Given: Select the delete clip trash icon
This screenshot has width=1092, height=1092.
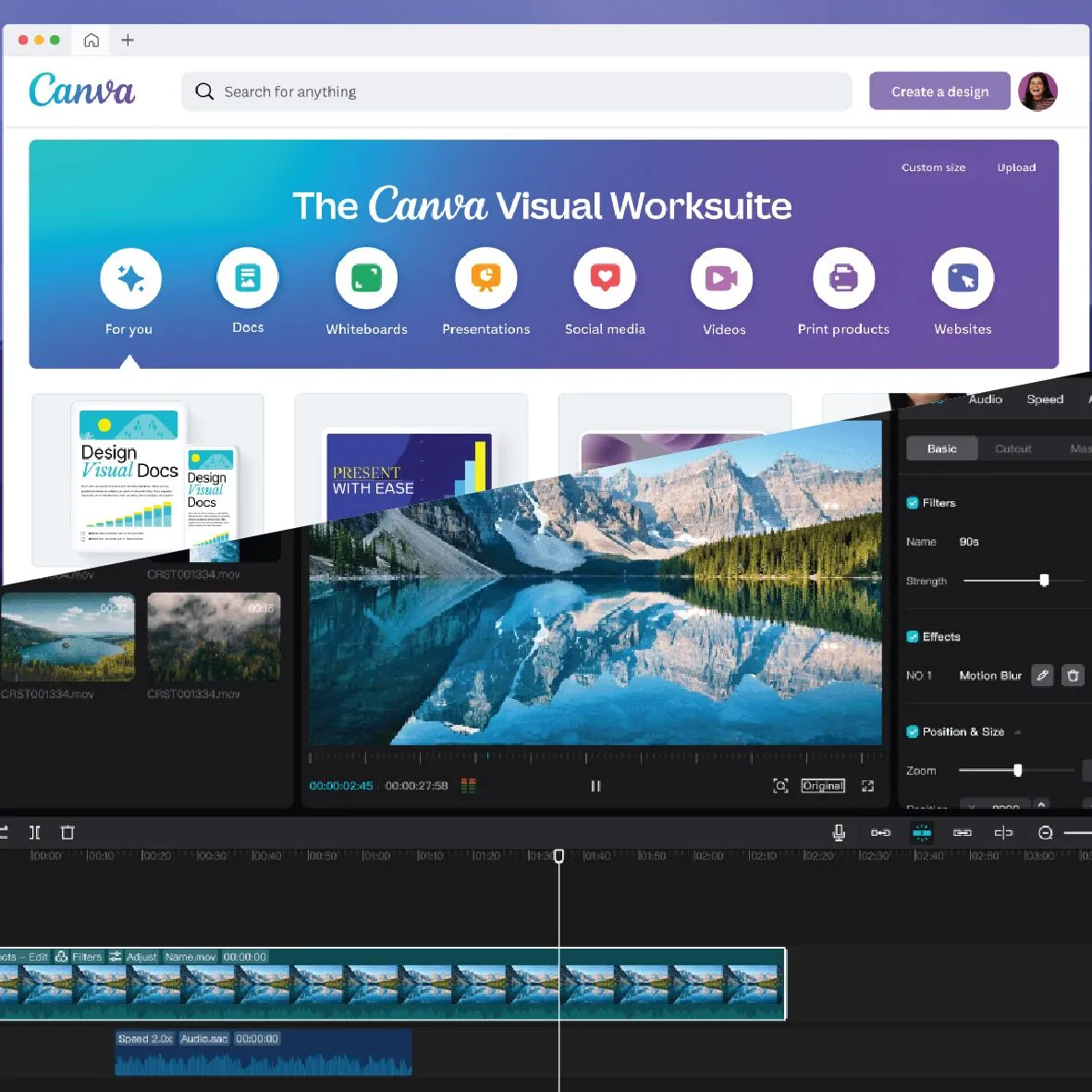Looking at the screenshot, I should 67,832.
